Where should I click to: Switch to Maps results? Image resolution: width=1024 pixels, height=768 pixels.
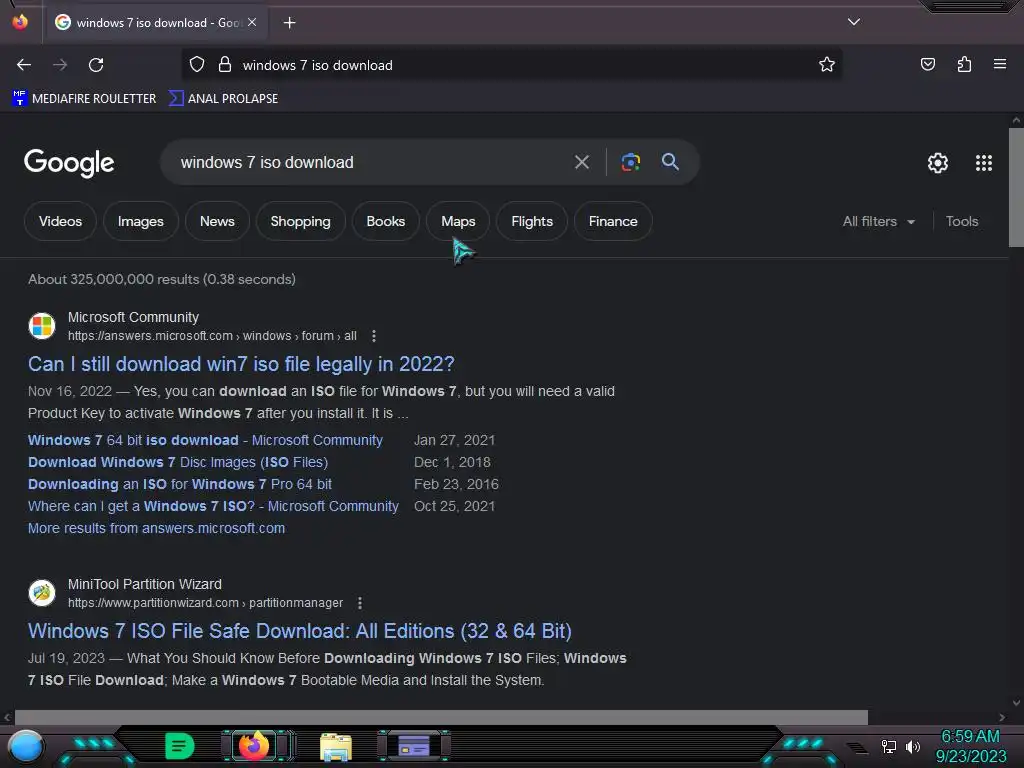[x=458, y=221]
